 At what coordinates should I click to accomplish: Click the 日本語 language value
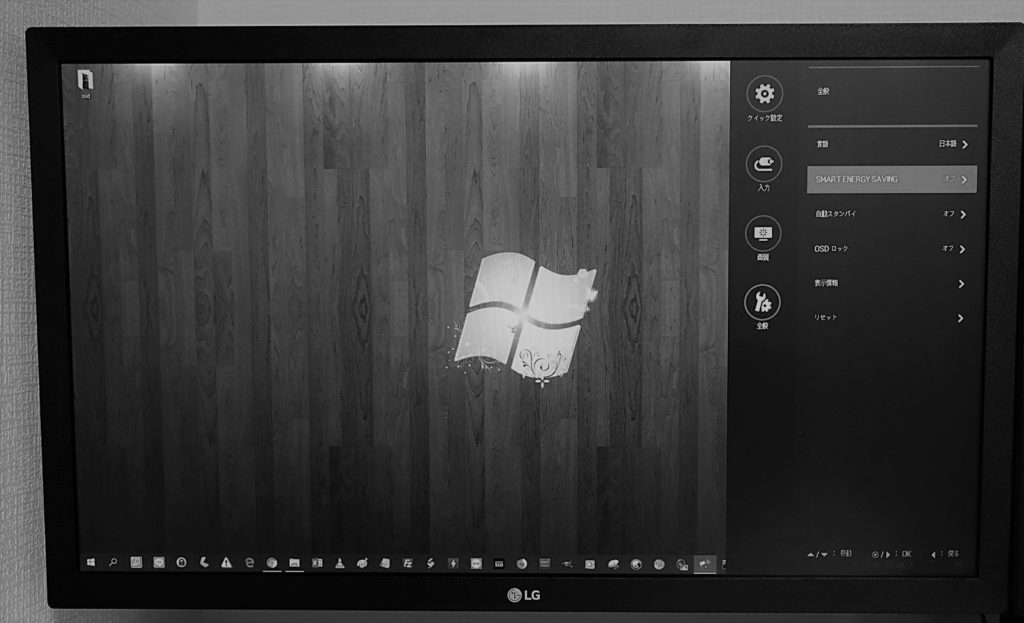coord(948,144)
